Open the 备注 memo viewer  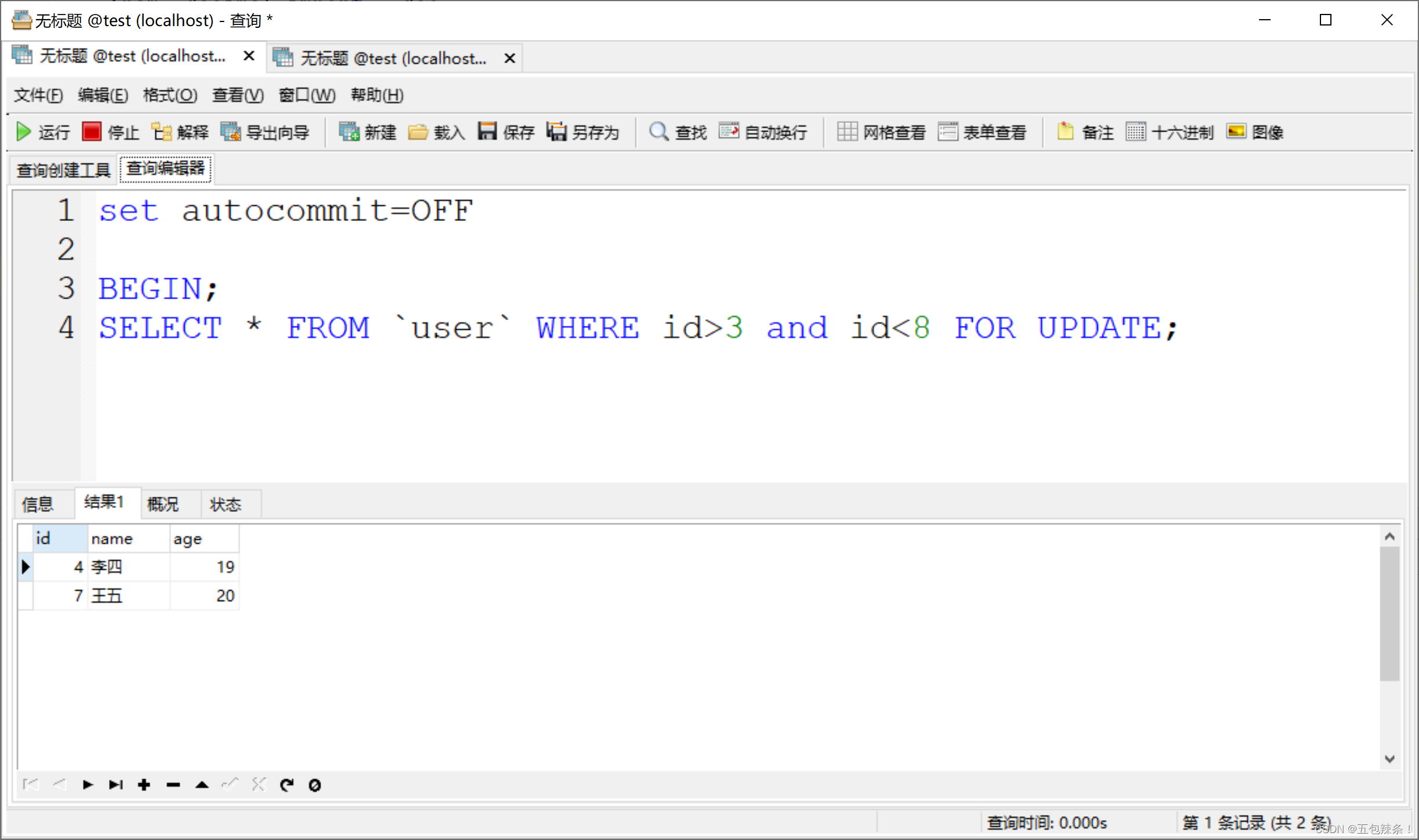pos(1085,132)
